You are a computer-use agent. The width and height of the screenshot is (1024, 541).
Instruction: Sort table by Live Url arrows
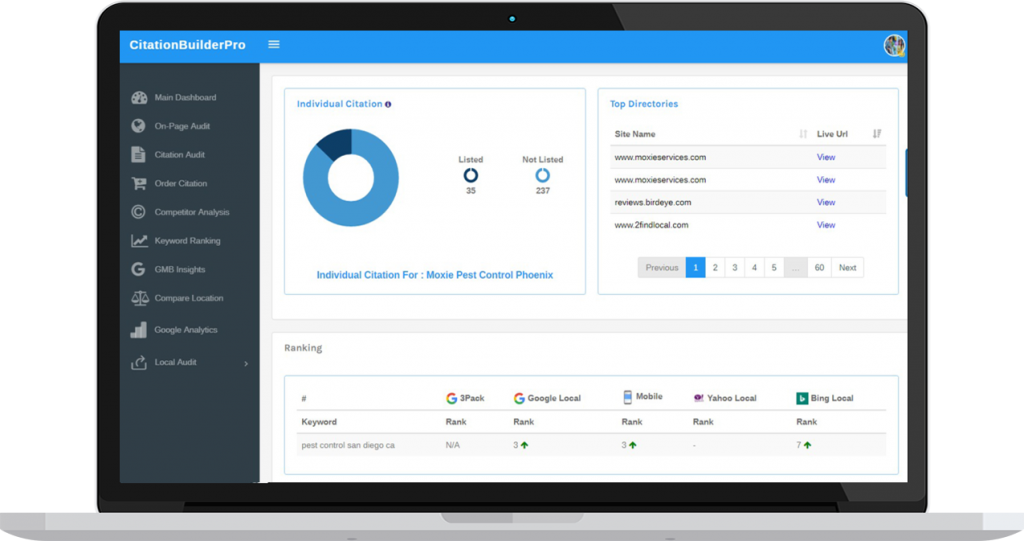(x=877, y=134)
